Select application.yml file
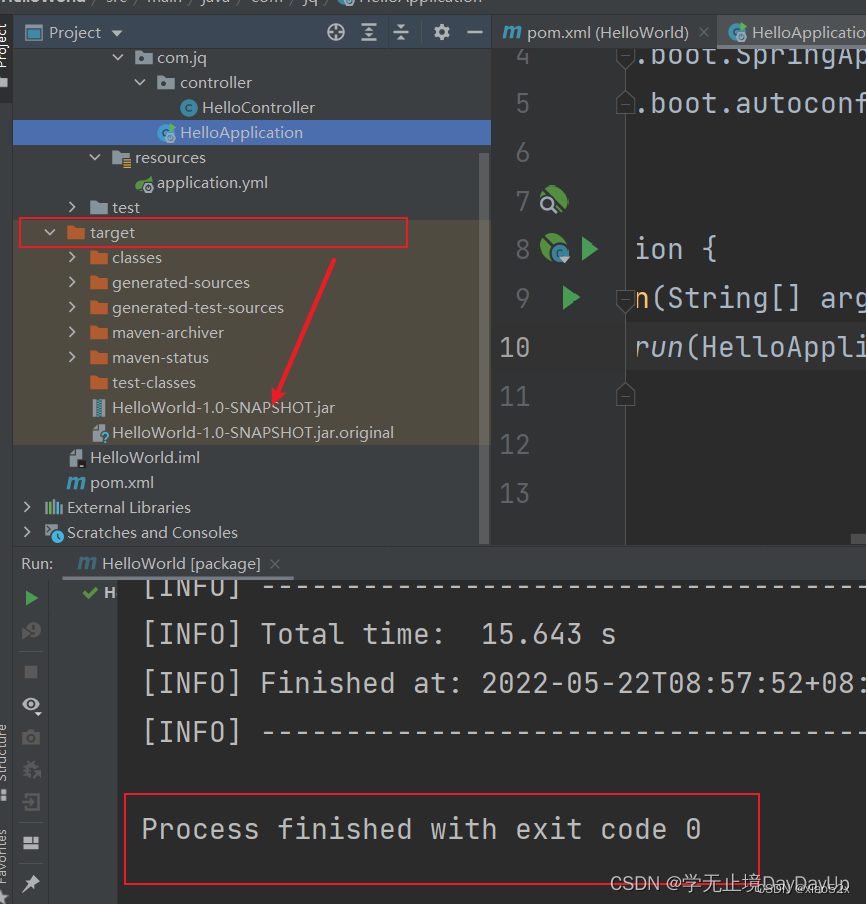The height and width of the screenshot is (904, 866). [x=202, y=183]
